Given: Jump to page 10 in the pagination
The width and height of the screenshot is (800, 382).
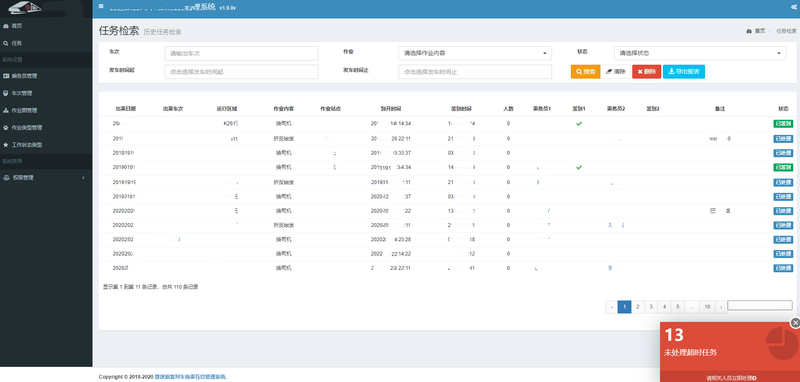Looking at the screenshot, I should pyautogui.click(x=707, y=307).
